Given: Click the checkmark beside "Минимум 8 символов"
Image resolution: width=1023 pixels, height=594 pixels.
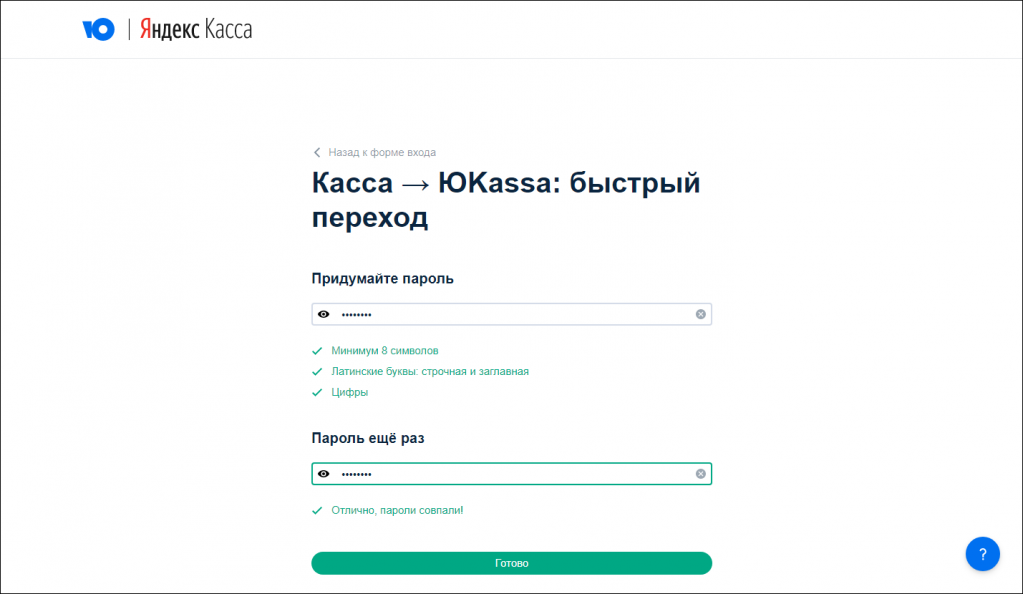Looking at the screenshot, I should click(317, 351).
